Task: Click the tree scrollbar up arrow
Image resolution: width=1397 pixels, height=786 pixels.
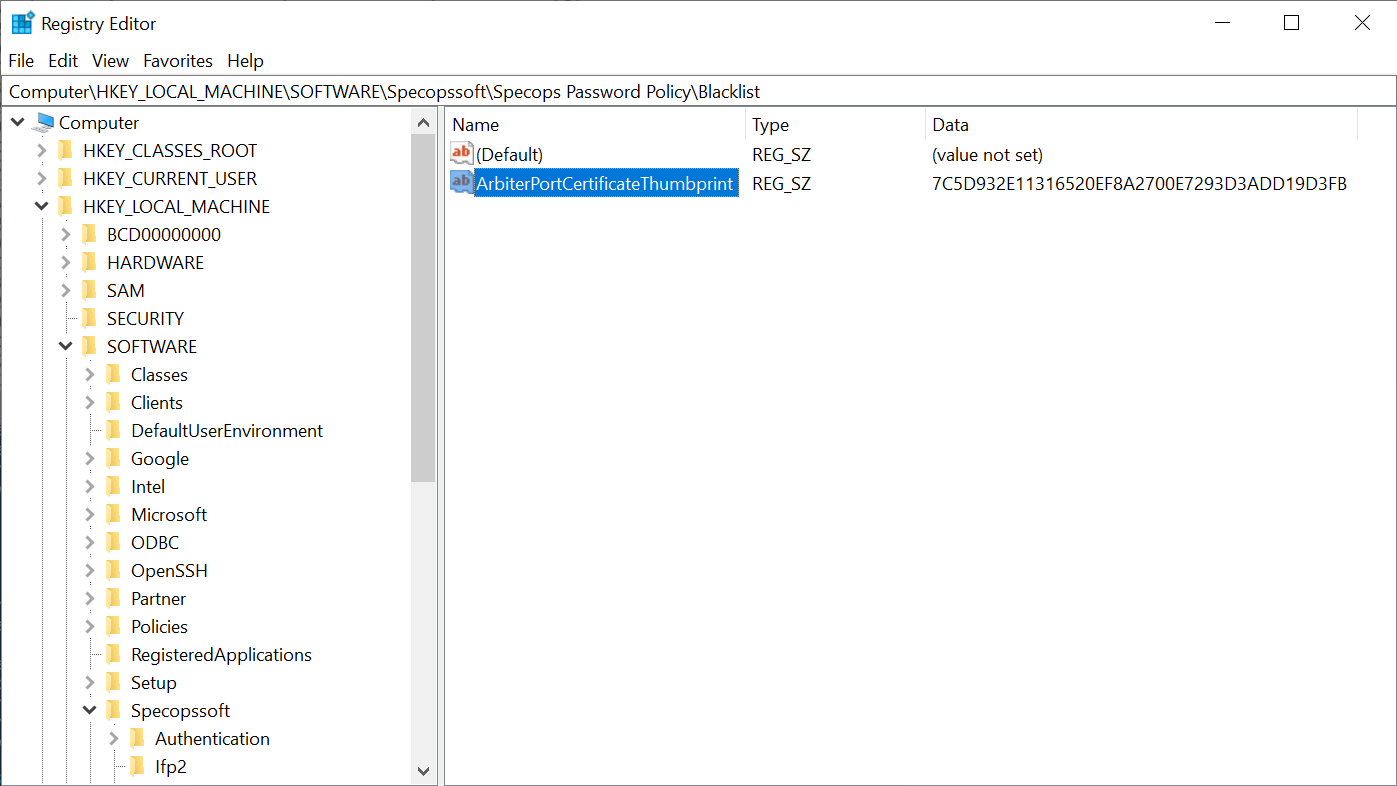Action: tap(423, 123)
